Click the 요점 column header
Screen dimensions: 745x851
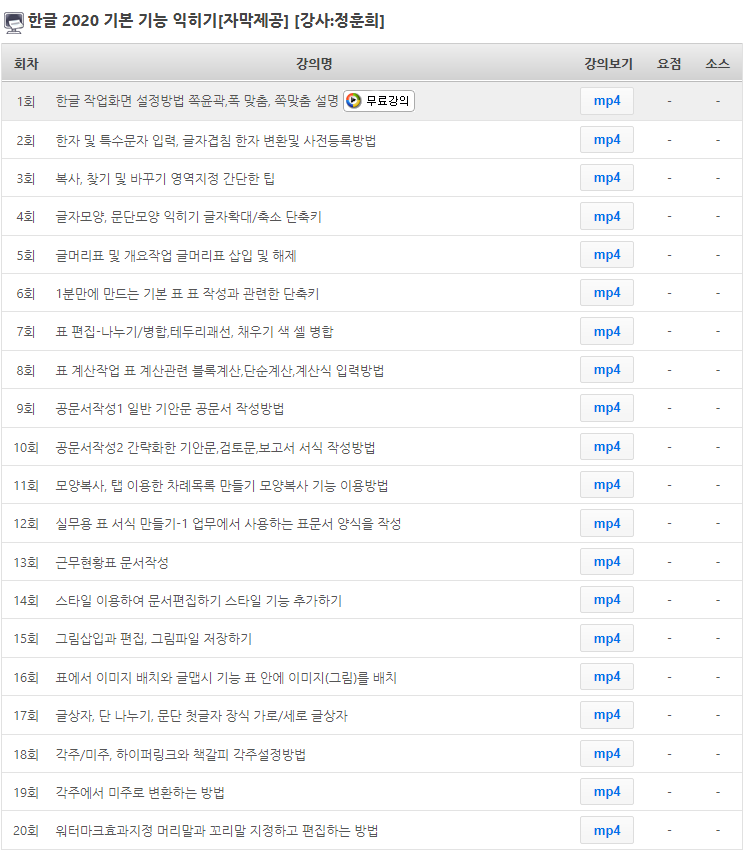point(669,64)
